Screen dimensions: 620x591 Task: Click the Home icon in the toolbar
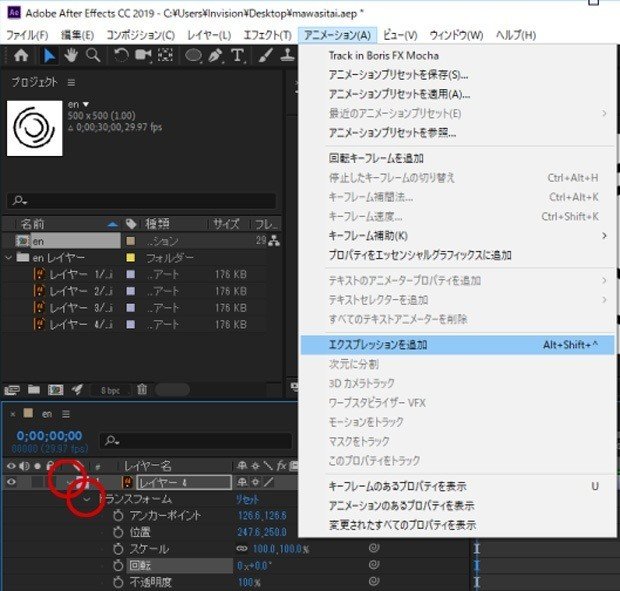tap(21, 55)
